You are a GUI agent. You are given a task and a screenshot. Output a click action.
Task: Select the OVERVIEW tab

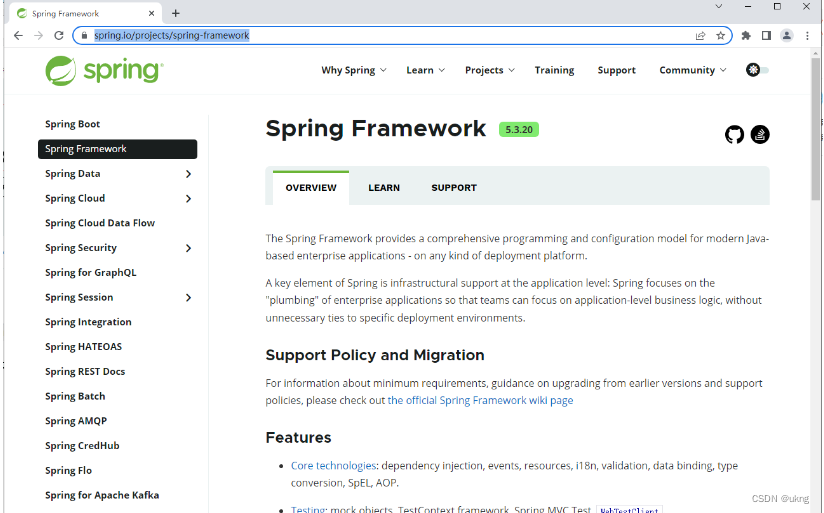tap(311, 188)
